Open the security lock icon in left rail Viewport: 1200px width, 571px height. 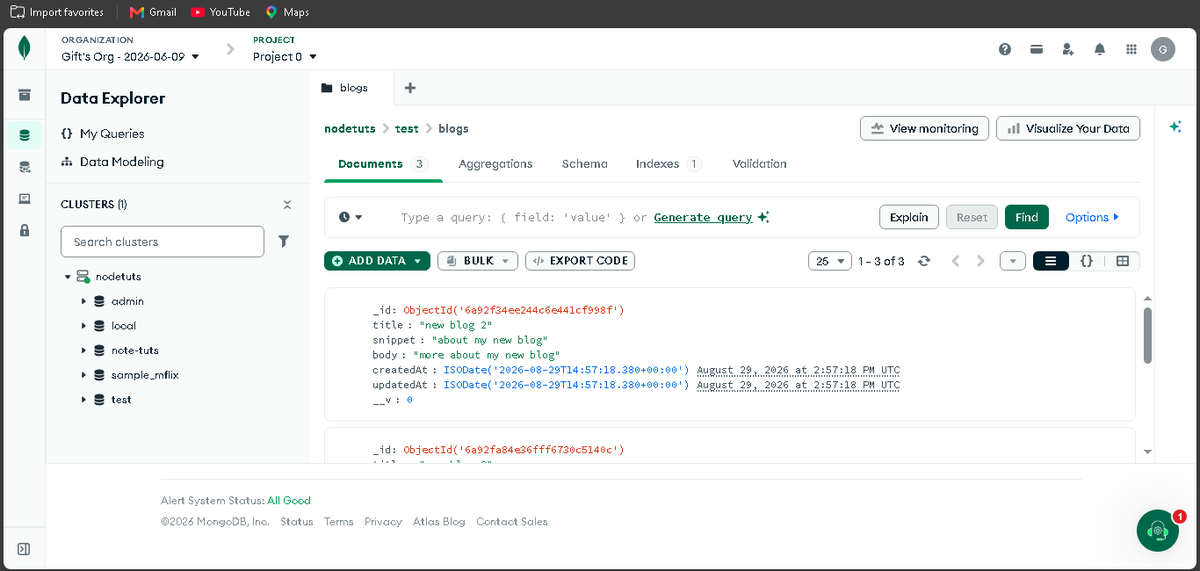(x=24, y=230)
